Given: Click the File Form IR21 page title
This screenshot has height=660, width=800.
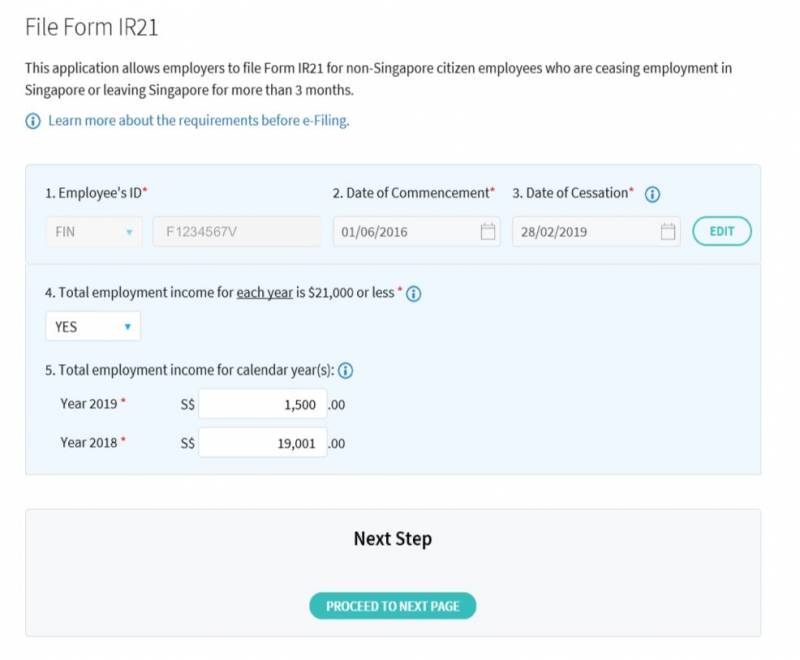Looking at the screenshot, I should click(x=92, y=27).
